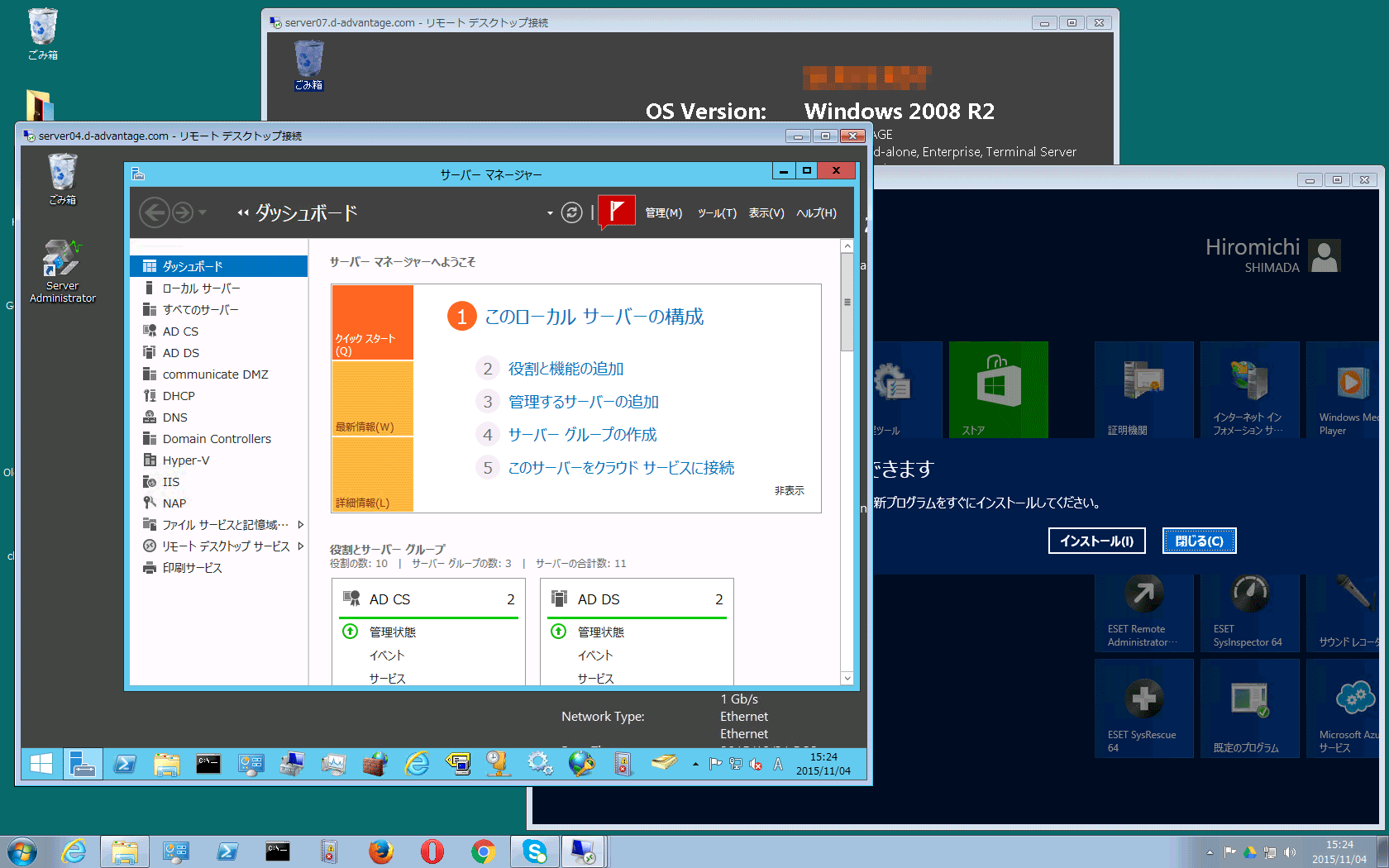Click サーバー グループの作成 link
The height and width of the screenshot is (868, 1389).
pos(582,435)
